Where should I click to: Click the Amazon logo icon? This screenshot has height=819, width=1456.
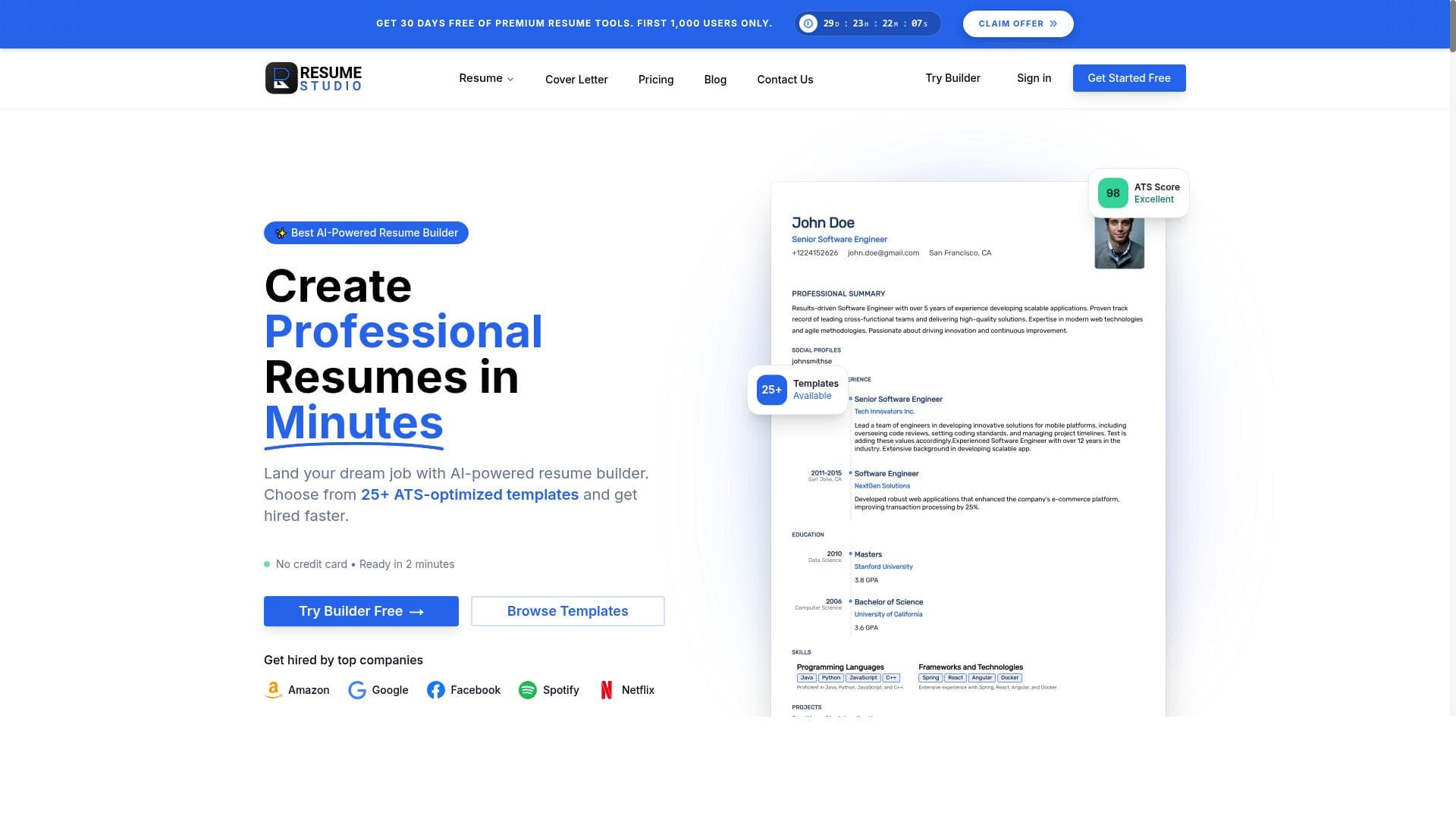[273, 690]
